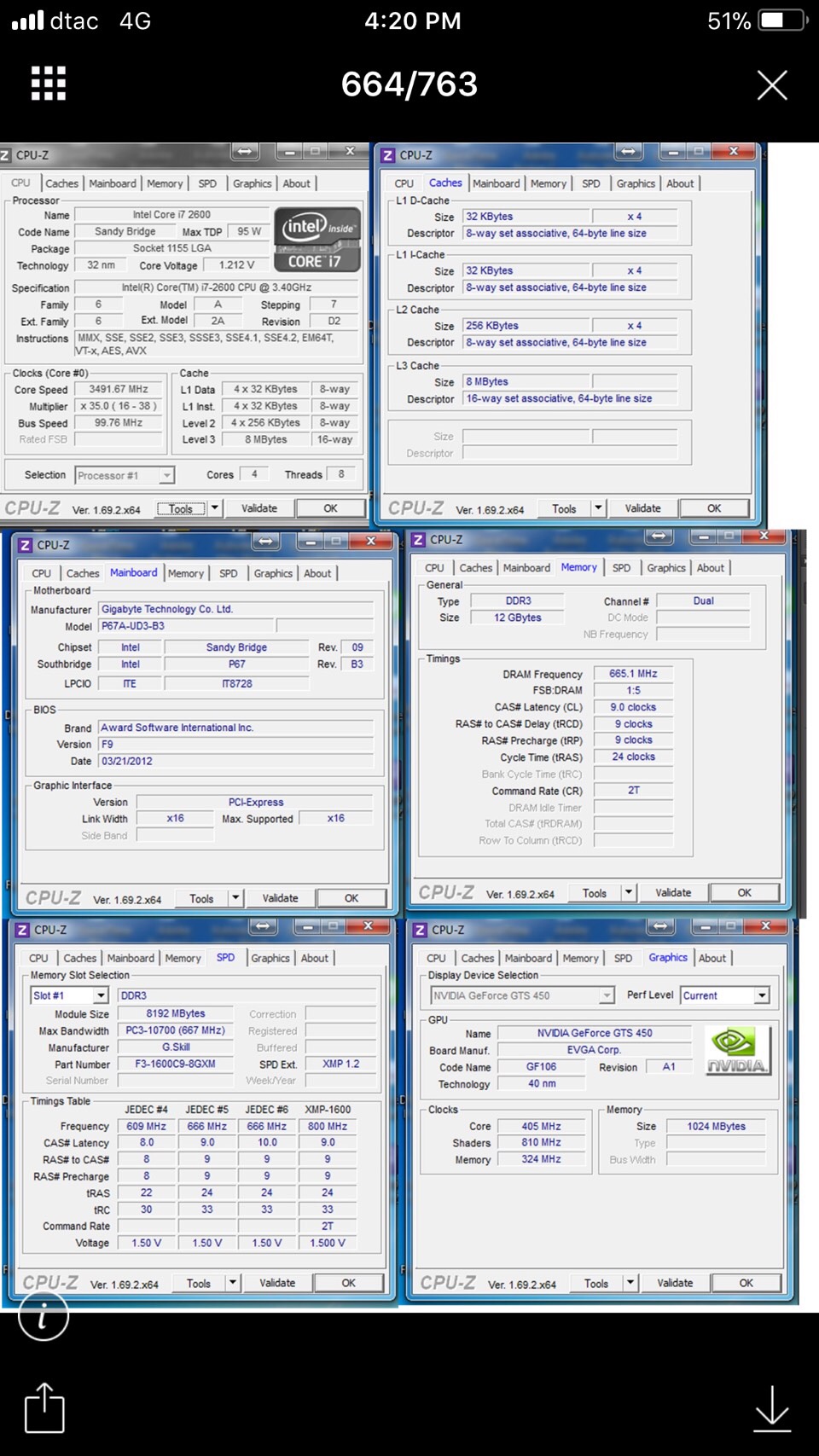Click Validate button in SPD window
The image size is (819, 1456).
[x=277, y=1283]
